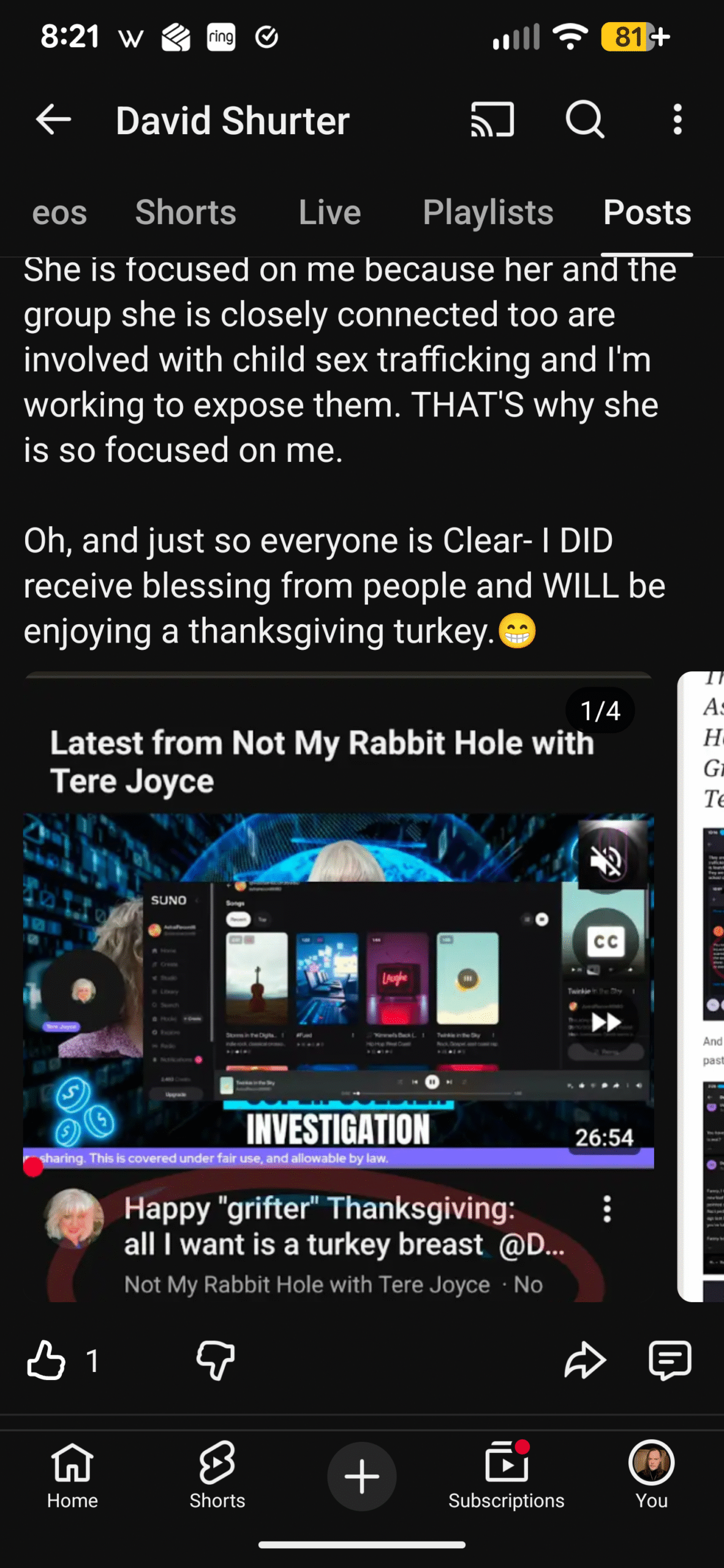Switch to the Shorts channel tab

click(186, 213)
